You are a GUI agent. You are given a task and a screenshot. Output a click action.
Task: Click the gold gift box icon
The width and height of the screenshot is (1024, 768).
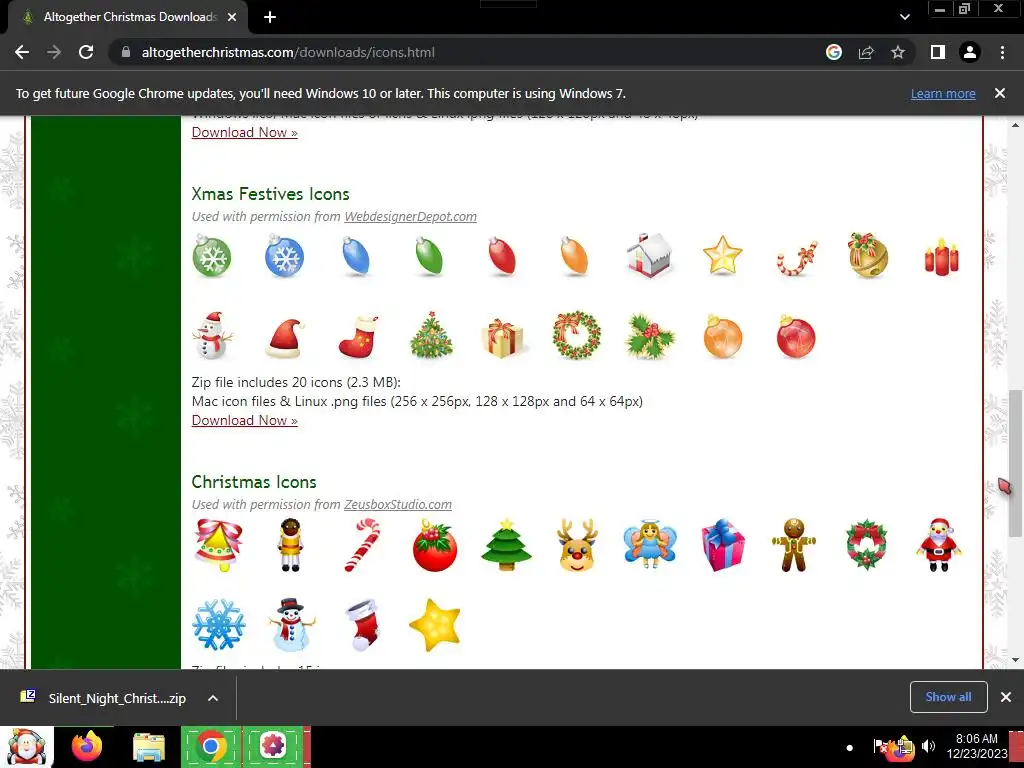tap(503, 338)
